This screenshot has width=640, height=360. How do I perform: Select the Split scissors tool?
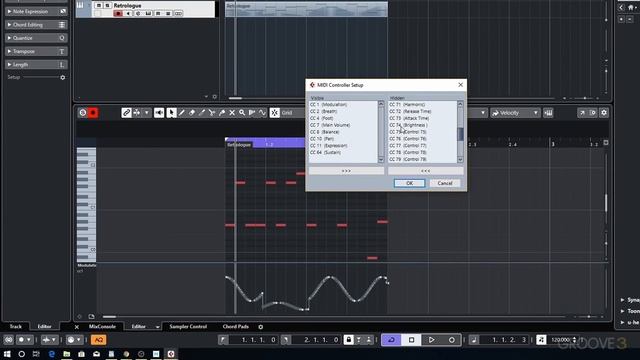pos(212,113)
